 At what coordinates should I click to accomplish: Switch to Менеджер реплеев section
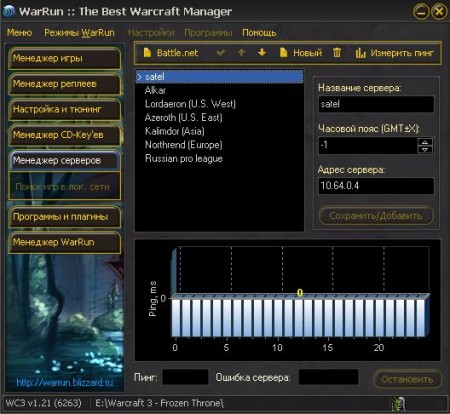pos(64,84)
